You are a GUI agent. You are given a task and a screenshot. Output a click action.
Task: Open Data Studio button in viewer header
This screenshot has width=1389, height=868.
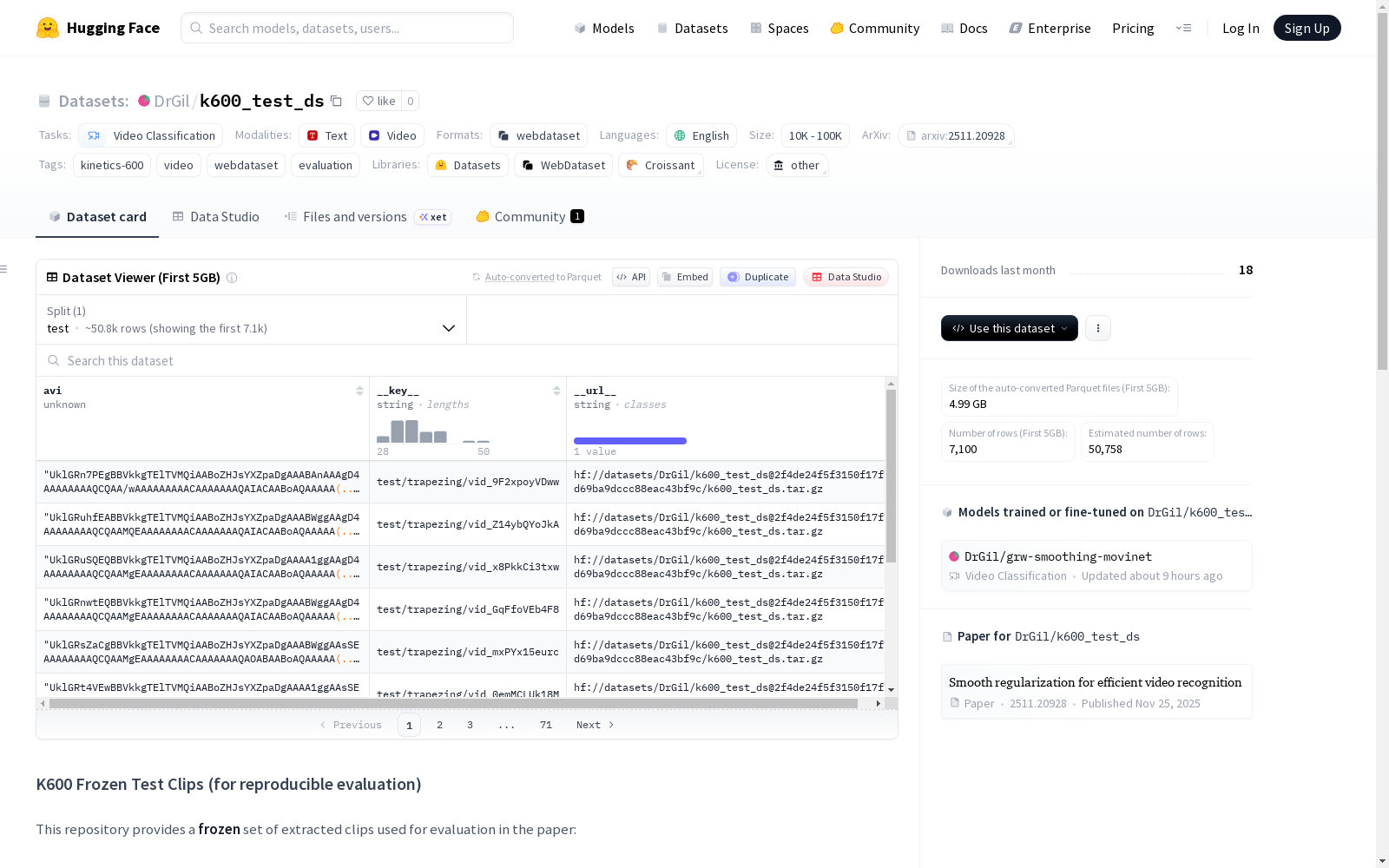(846, 277)
